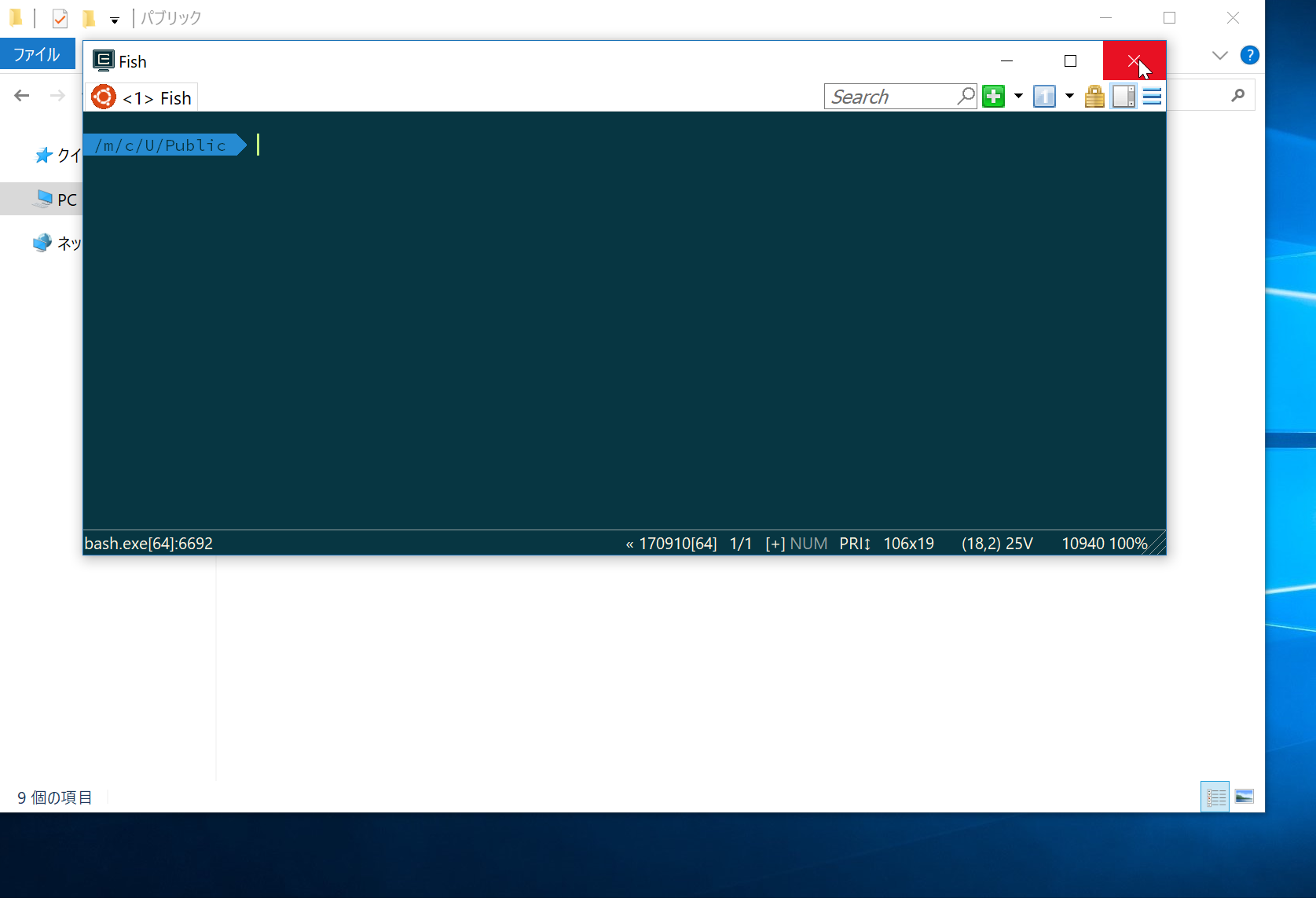
Task: Select the padlock icon to lock the console
Action: 1094,96
